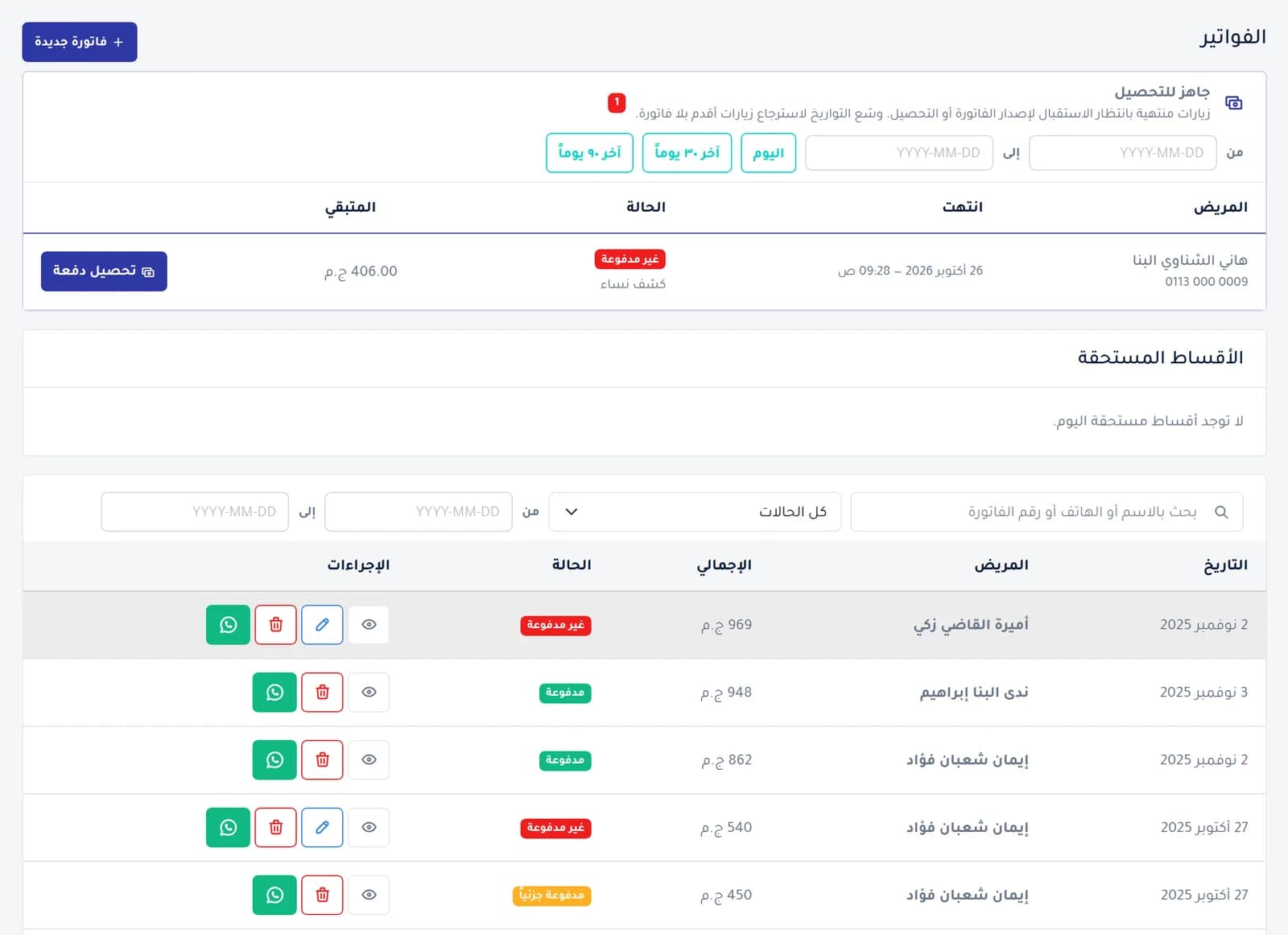Open the كل الحالات status dropdown
The width and height of the screenshot is (1288, 935).
click(x=695, y=512)
